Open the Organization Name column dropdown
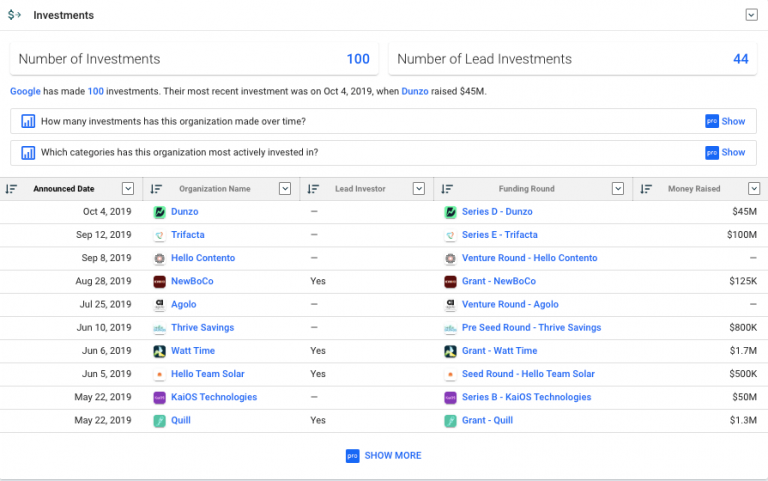 (285, 189)
